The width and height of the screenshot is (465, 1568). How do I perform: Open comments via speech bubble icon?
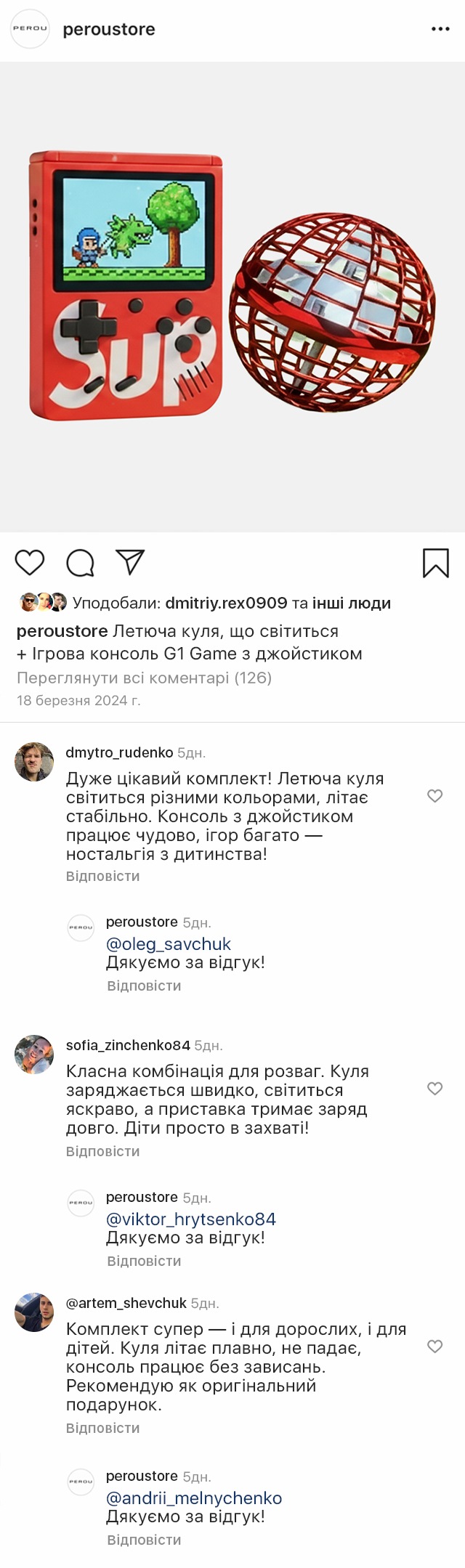(80, 563)
